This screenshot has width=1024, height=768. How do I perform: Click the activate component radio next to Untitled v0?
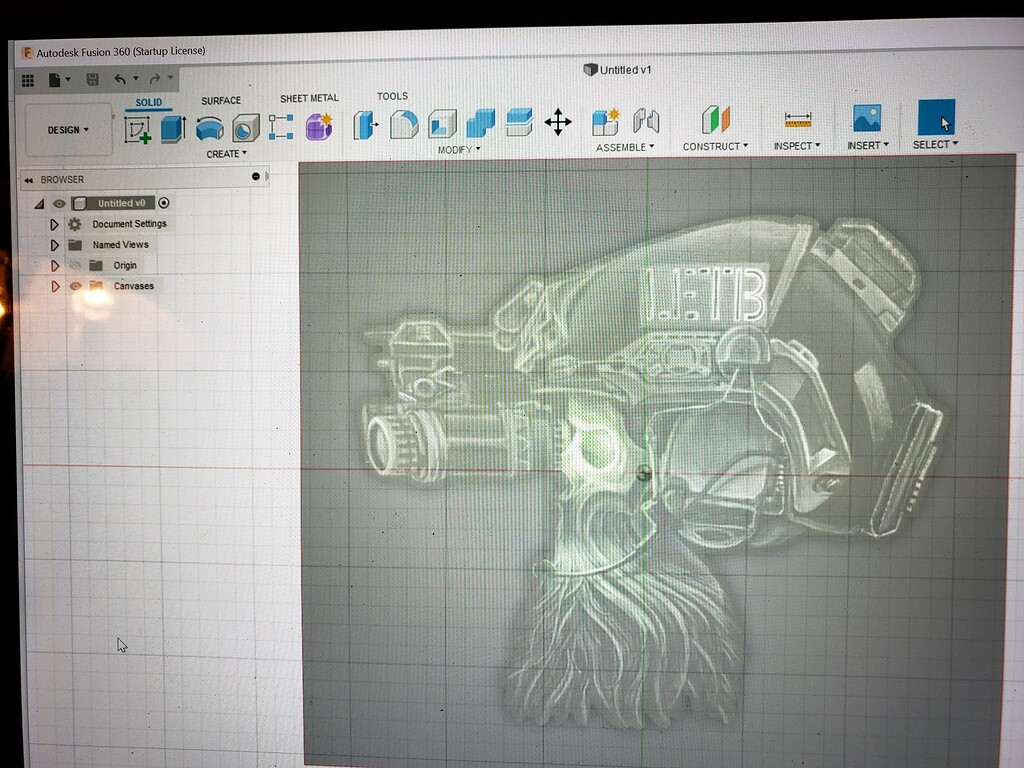pyautogui.click(x=163, y=203)
